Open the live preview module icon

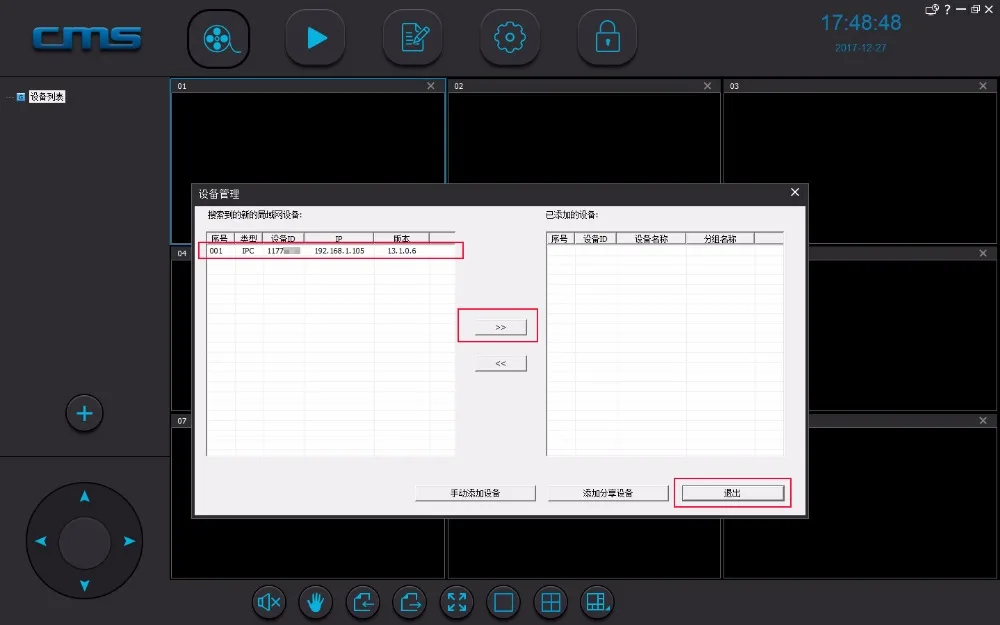click(219, 37)
